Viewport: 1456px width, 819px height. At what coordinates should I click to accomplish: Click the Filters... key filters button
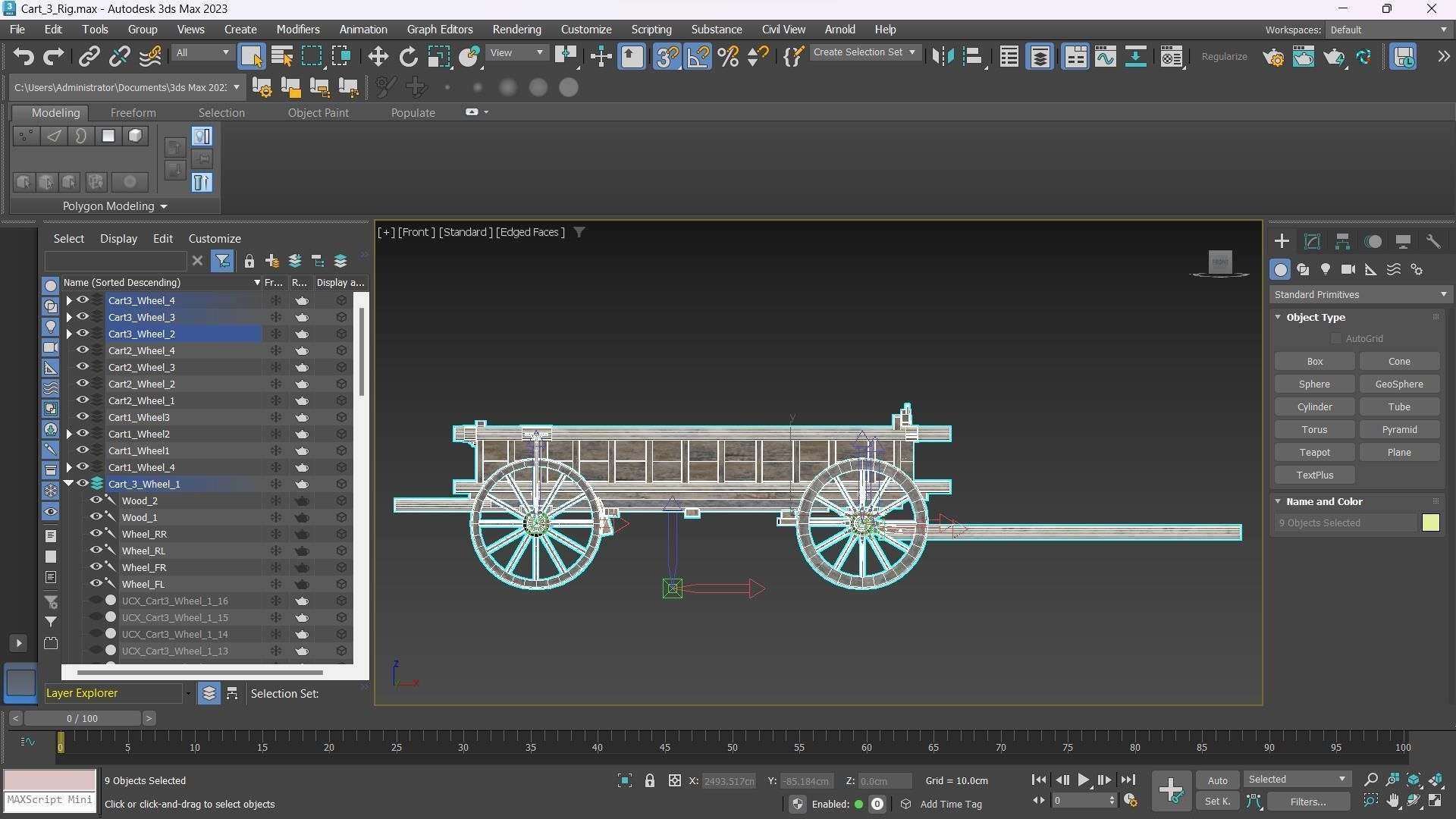[x=1308, y=801]
